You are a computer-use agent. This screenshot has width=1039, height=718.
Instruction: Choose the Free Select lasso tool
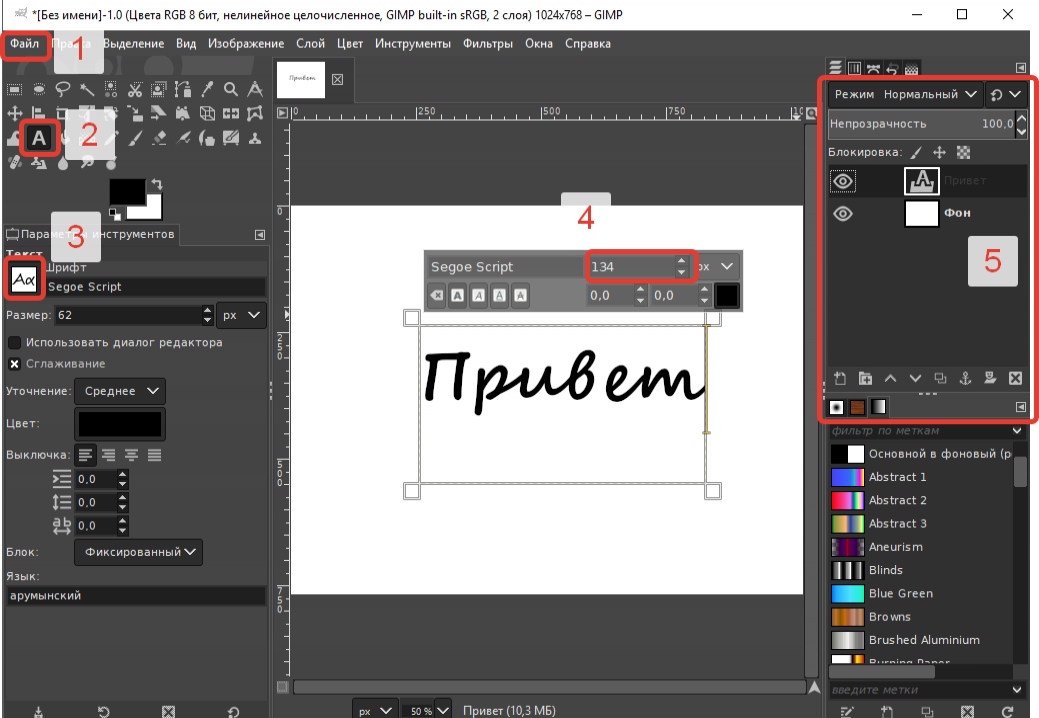point(63,89)
